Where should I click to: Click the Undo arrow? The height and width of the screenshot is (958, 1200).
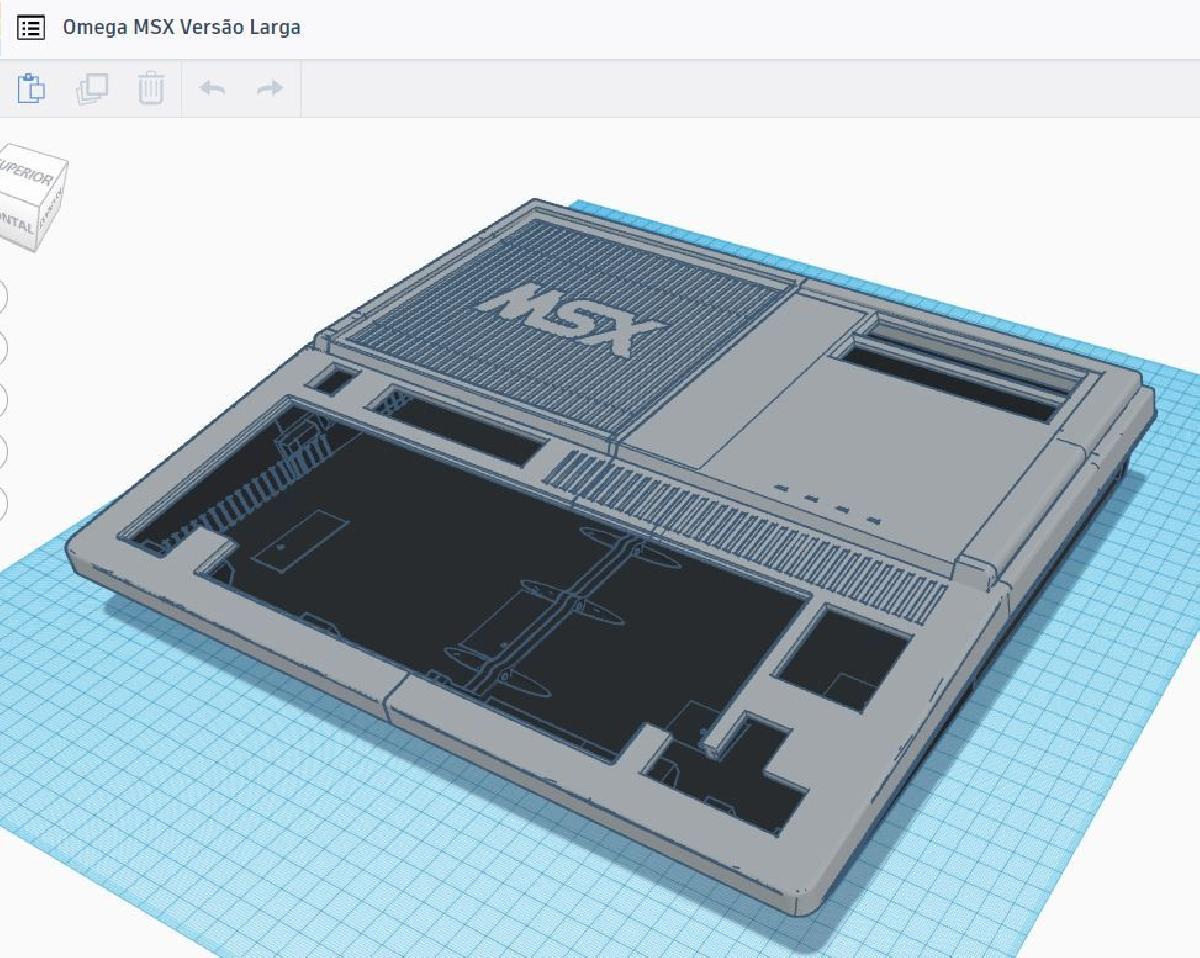tap(212, 88)
